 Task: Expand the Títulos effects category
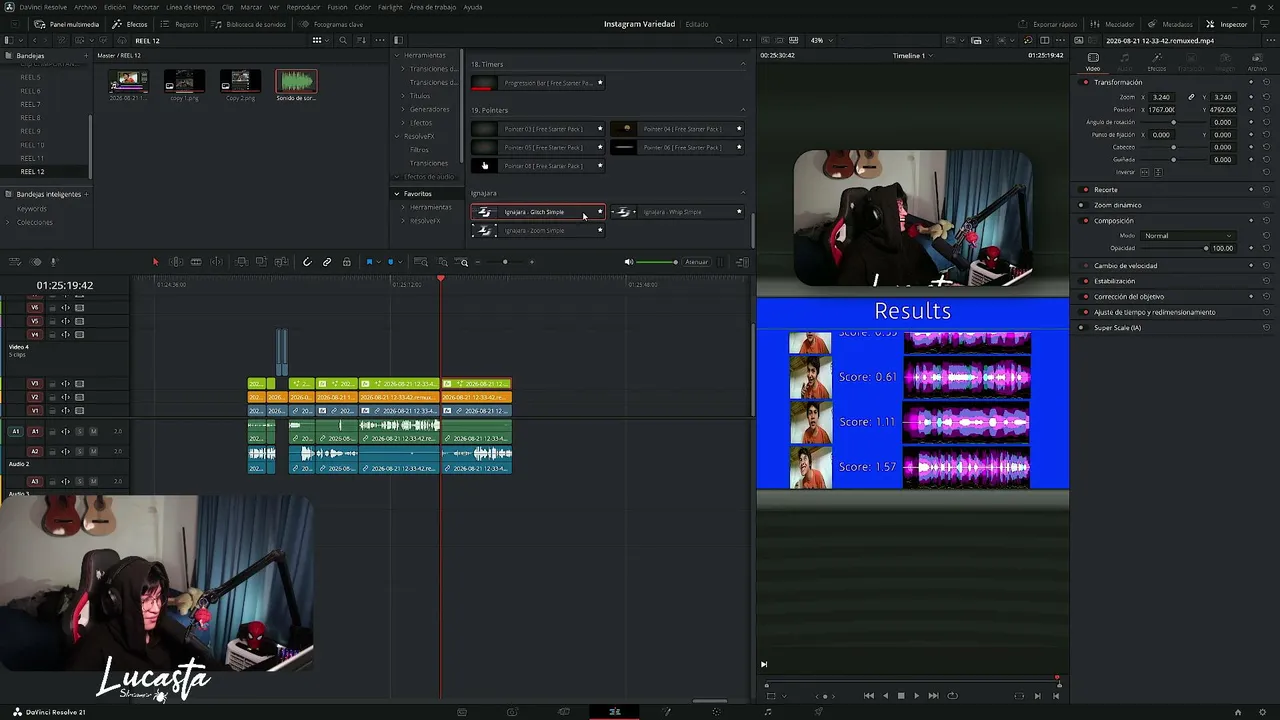(x=403, y=96)
